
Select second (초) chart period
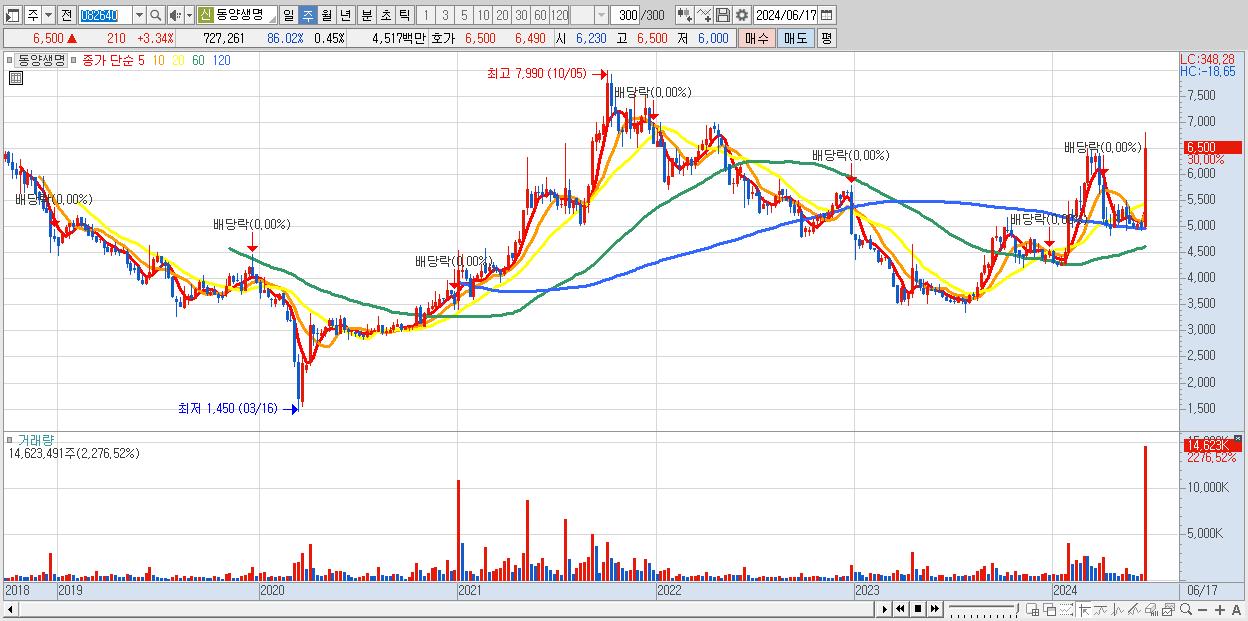coord(385,15)
